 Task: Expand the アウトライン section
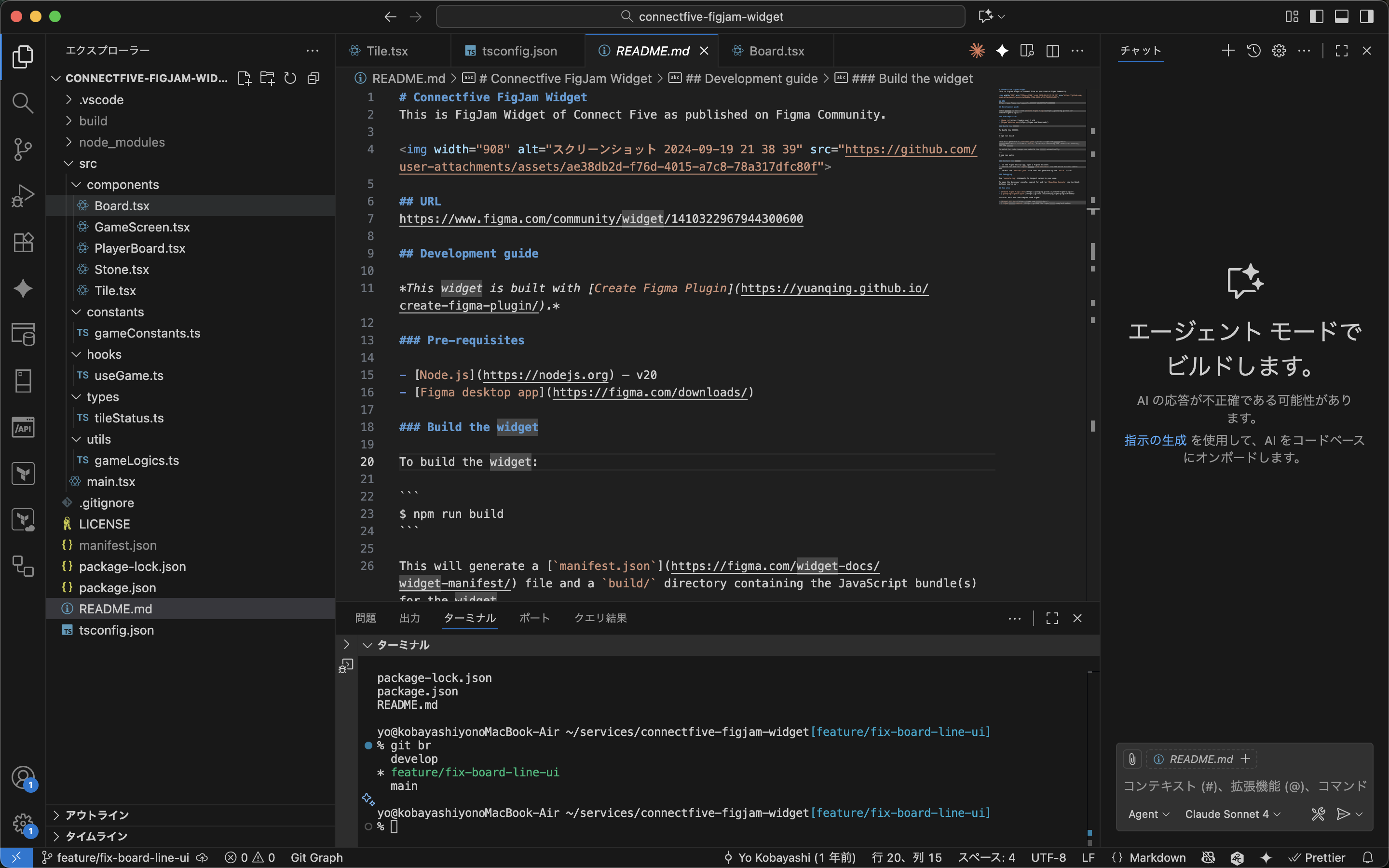pos(96,814)
